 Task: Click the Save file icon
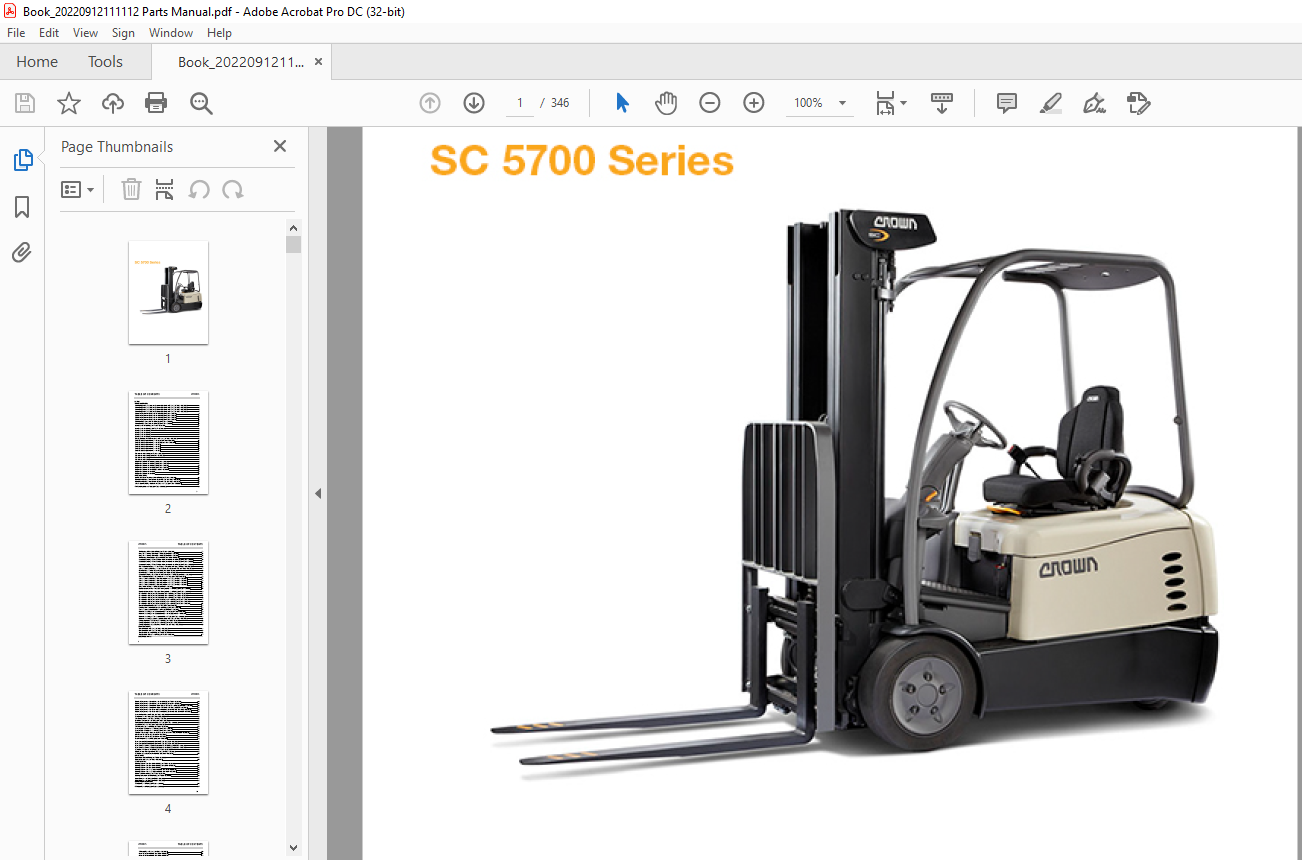[x=25, y=103]
